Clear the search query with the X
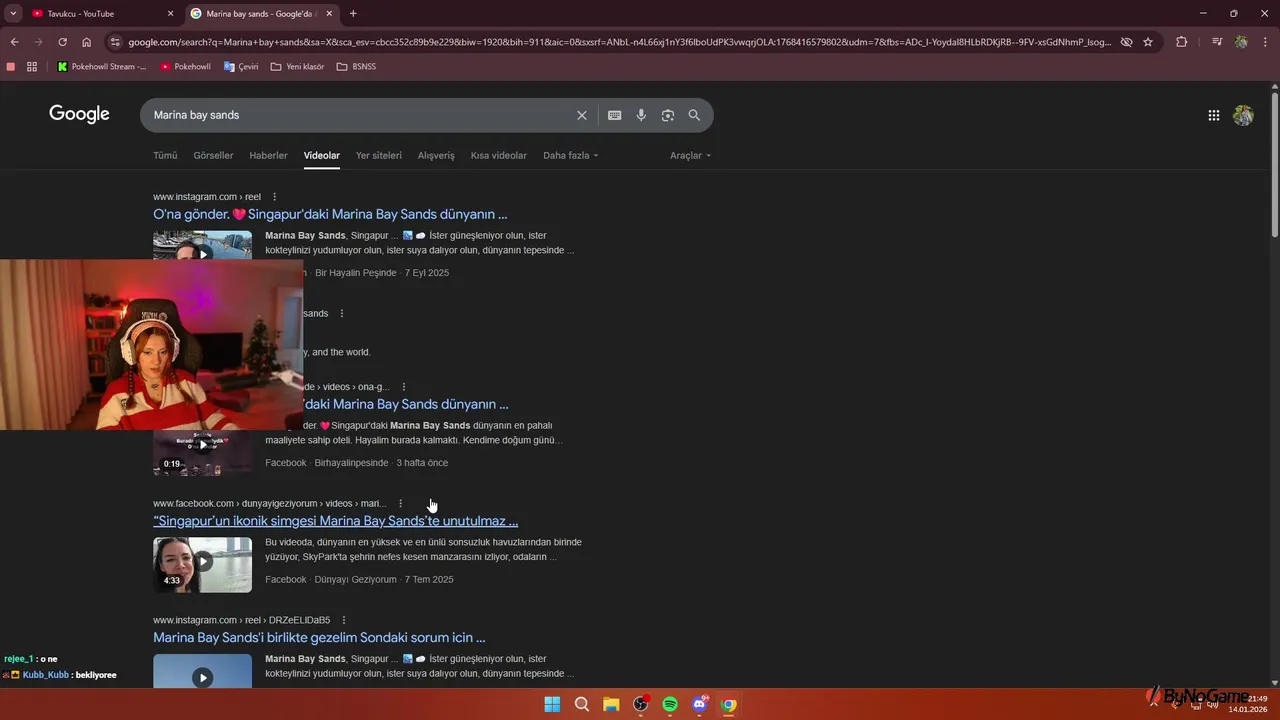1280x720 pixels. 582,115
